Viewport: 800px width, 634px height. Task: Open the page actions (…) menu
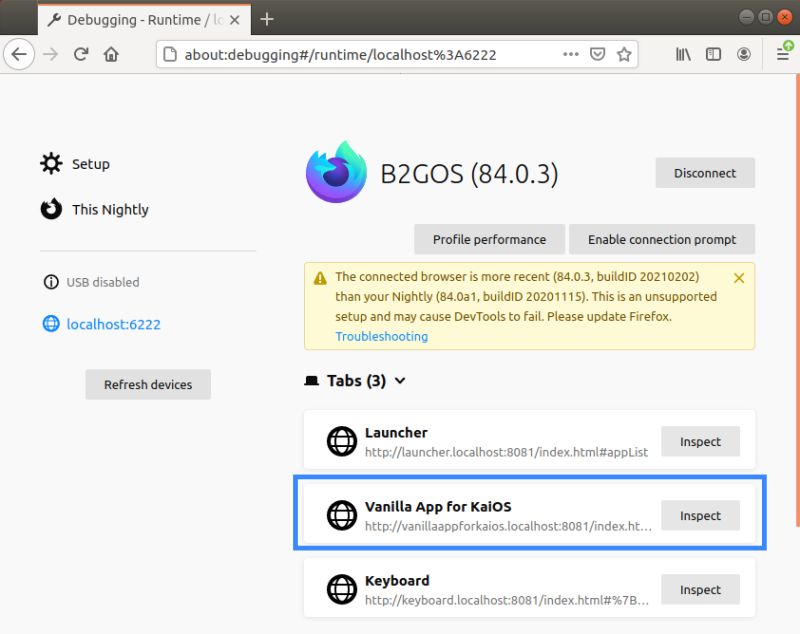(x=570, y=54)
